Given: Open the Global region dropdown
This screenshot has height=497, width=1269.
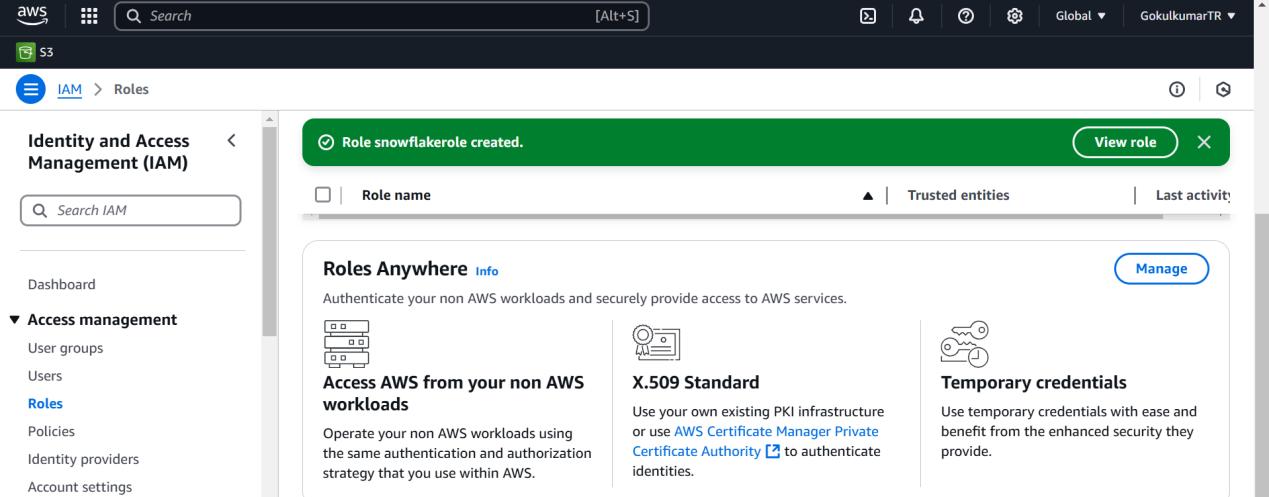Looking at the screenshot, I should pyautogui.click(x=1080, y=16).
